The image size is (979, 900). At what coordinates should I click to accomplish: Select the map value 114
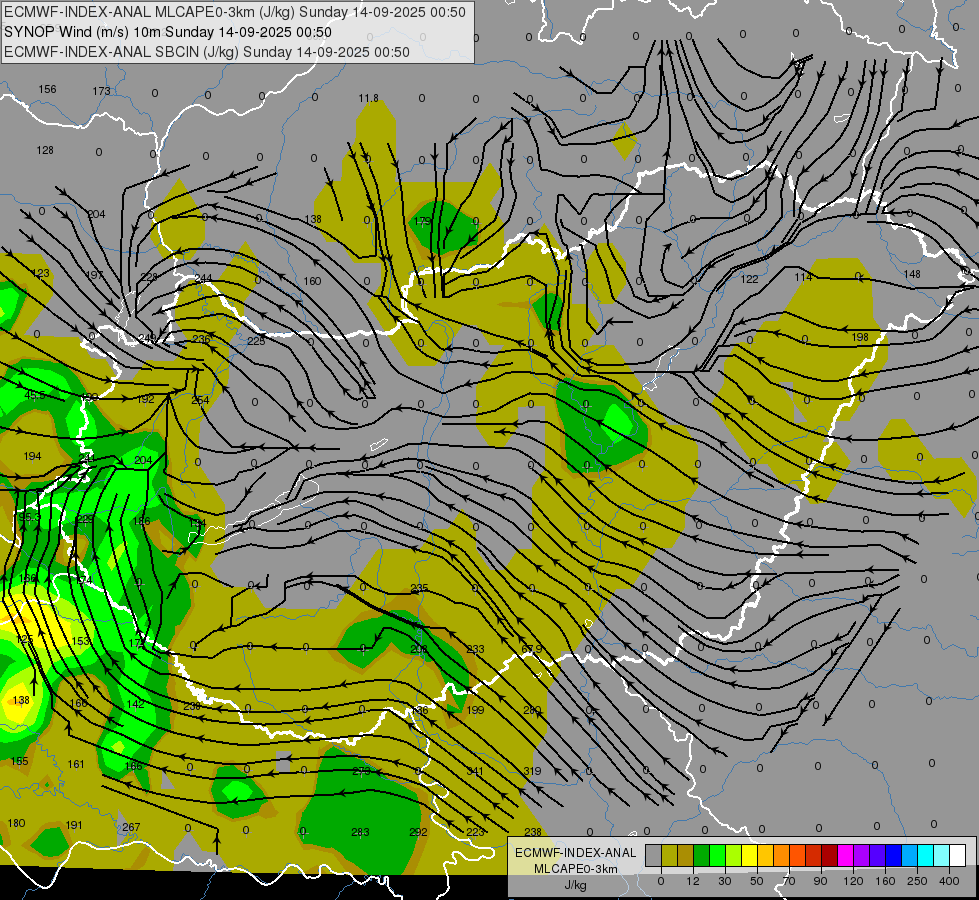click(x=804, y=277)
